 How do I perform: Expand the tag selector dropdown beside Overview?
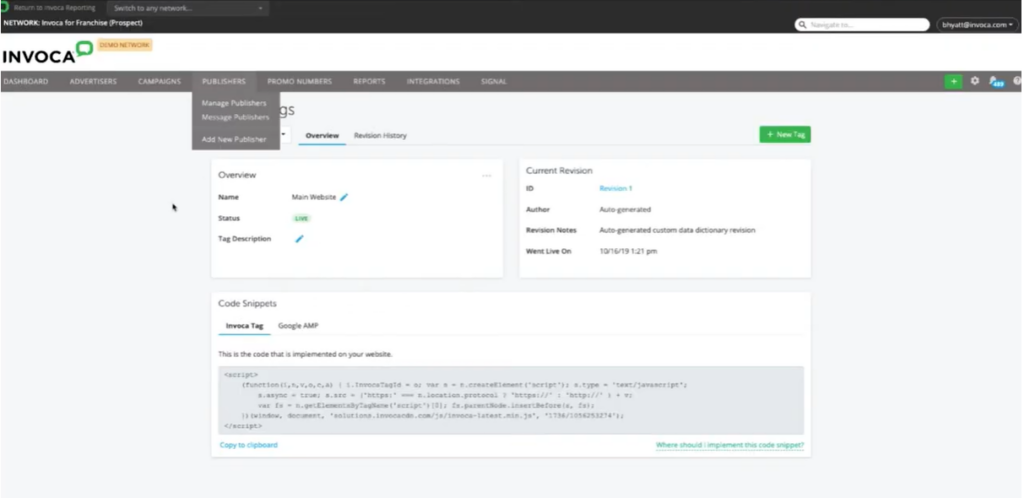(284, 134)
